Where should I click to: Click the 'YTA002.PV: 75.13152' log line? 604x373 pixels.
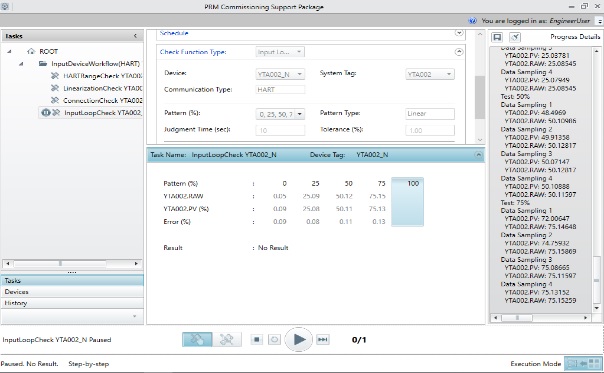[x=537, y=292]
